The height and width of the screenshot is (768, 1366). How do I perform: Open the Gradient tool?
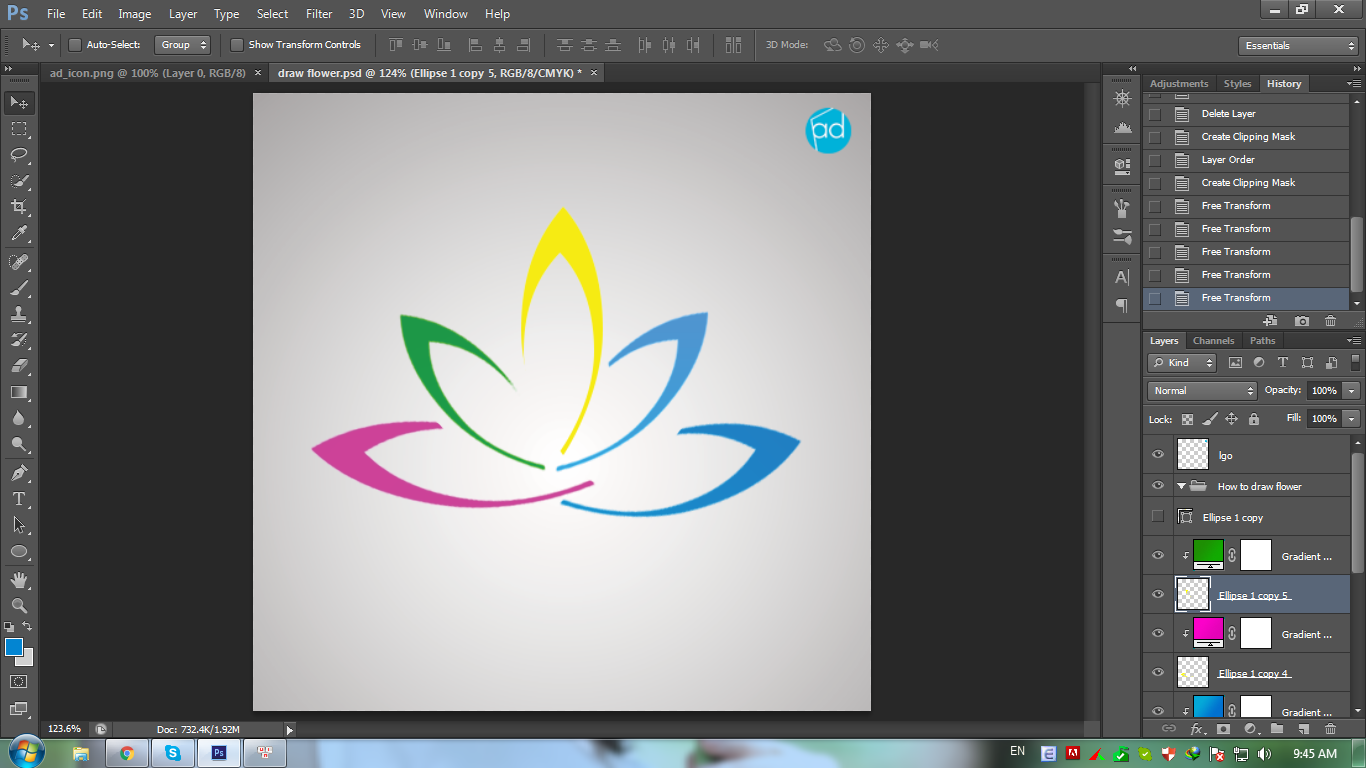(x=18, y=392)
